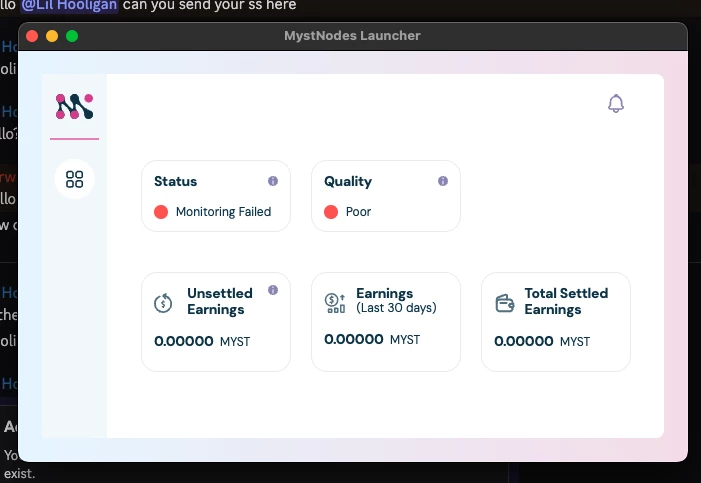The image size is (701, 483).
Task: Click @Lil Hooligan mention in chat behind
Action: (x=69, y=6)
